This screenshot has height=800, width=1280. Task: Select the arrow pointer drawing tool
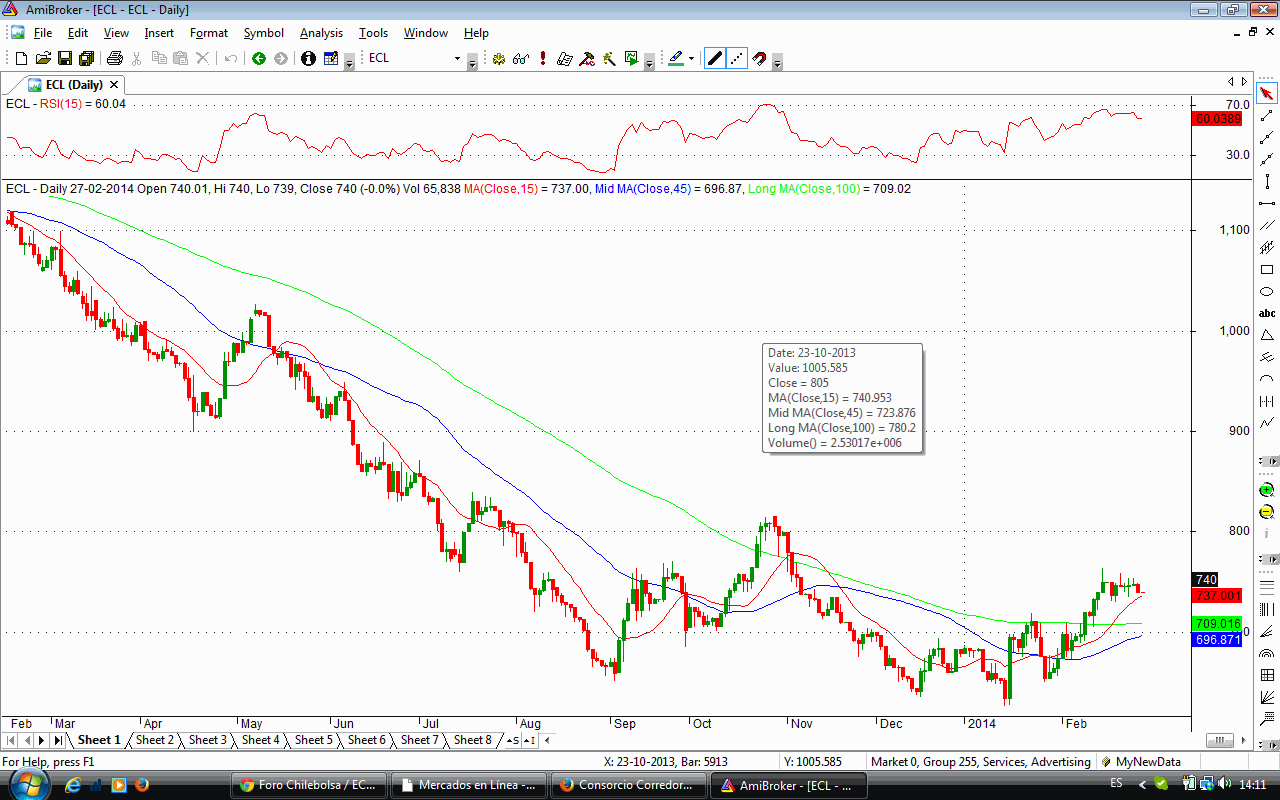pyautogui.click(x=1267, y=94)
